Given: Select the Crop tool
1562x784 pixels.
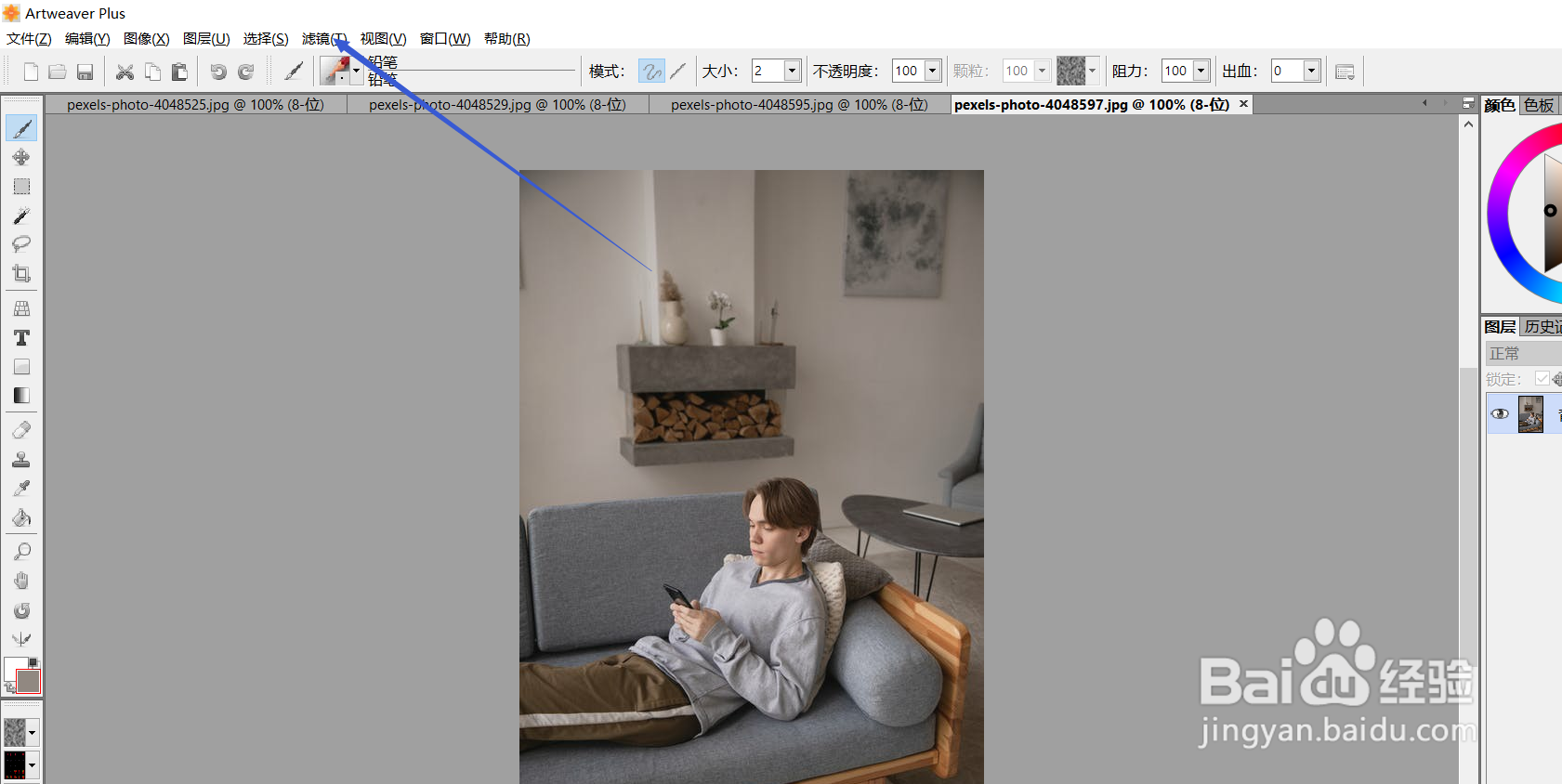Looking at the screenshot, I should point(21,273).
